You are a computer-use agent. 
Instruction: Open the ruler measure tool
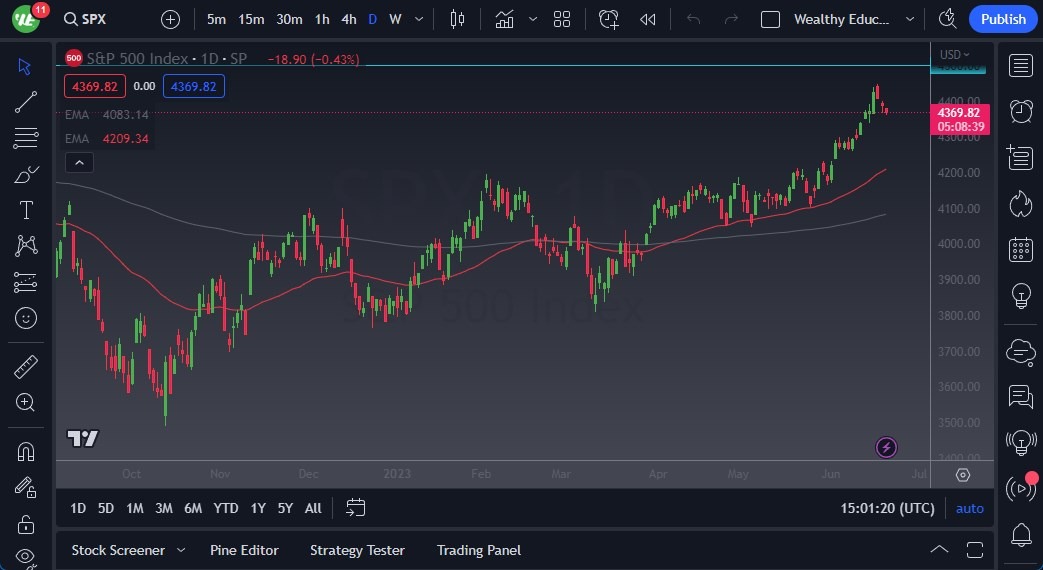[x=26, y=367]
